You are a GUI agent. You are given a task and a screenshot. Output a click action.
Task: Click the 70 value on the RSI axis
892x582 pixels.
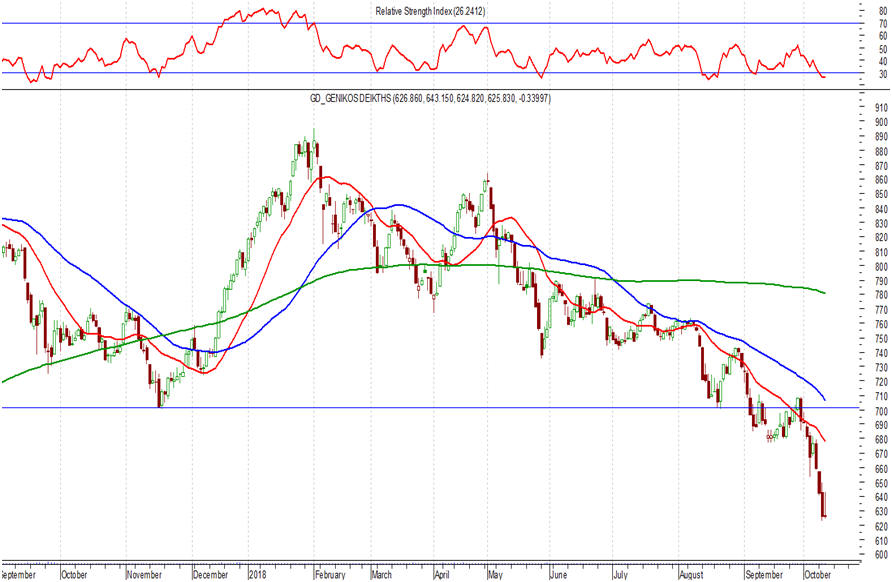coord(883,24)
